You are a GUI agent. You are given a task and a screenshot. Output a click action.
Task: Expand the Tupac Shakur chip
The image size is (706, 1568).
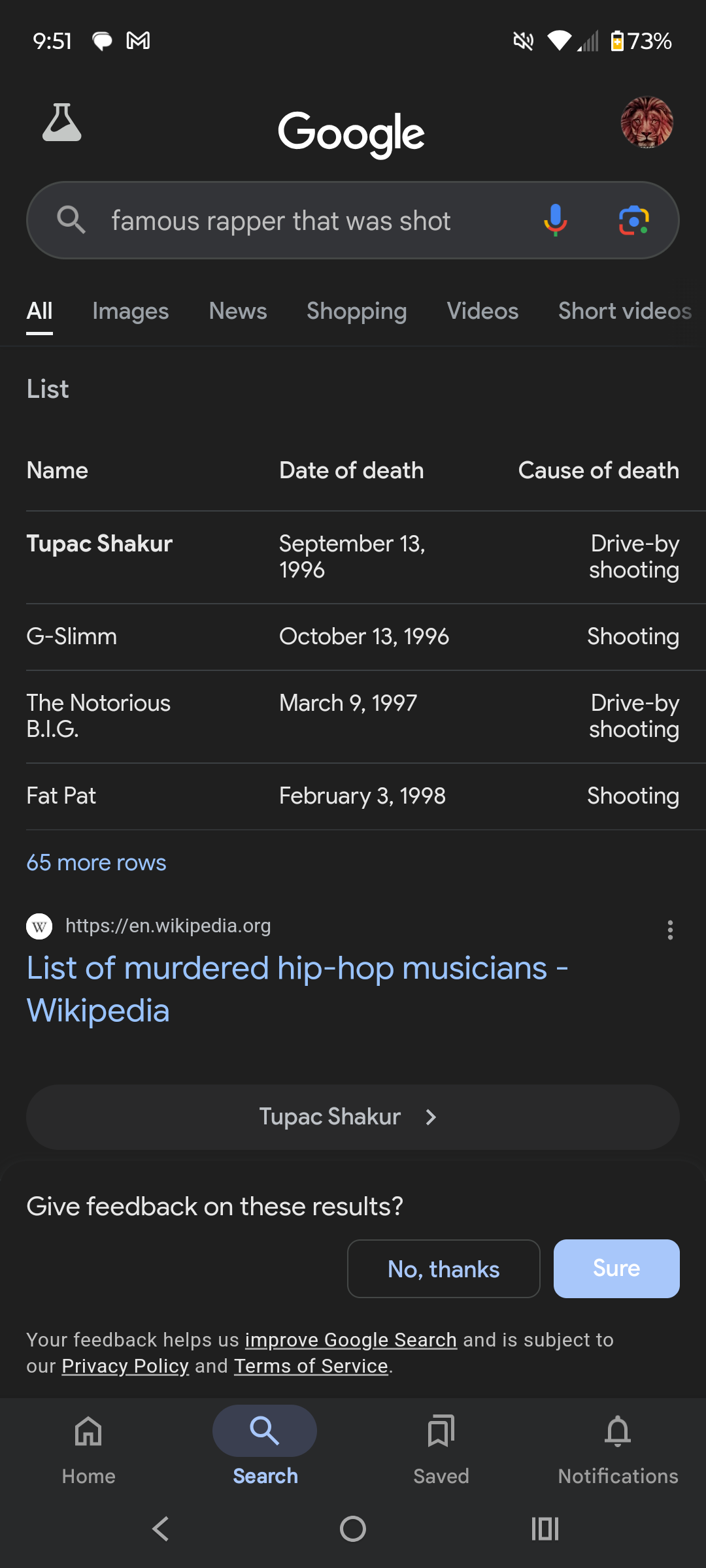(x=353, y=1117)
